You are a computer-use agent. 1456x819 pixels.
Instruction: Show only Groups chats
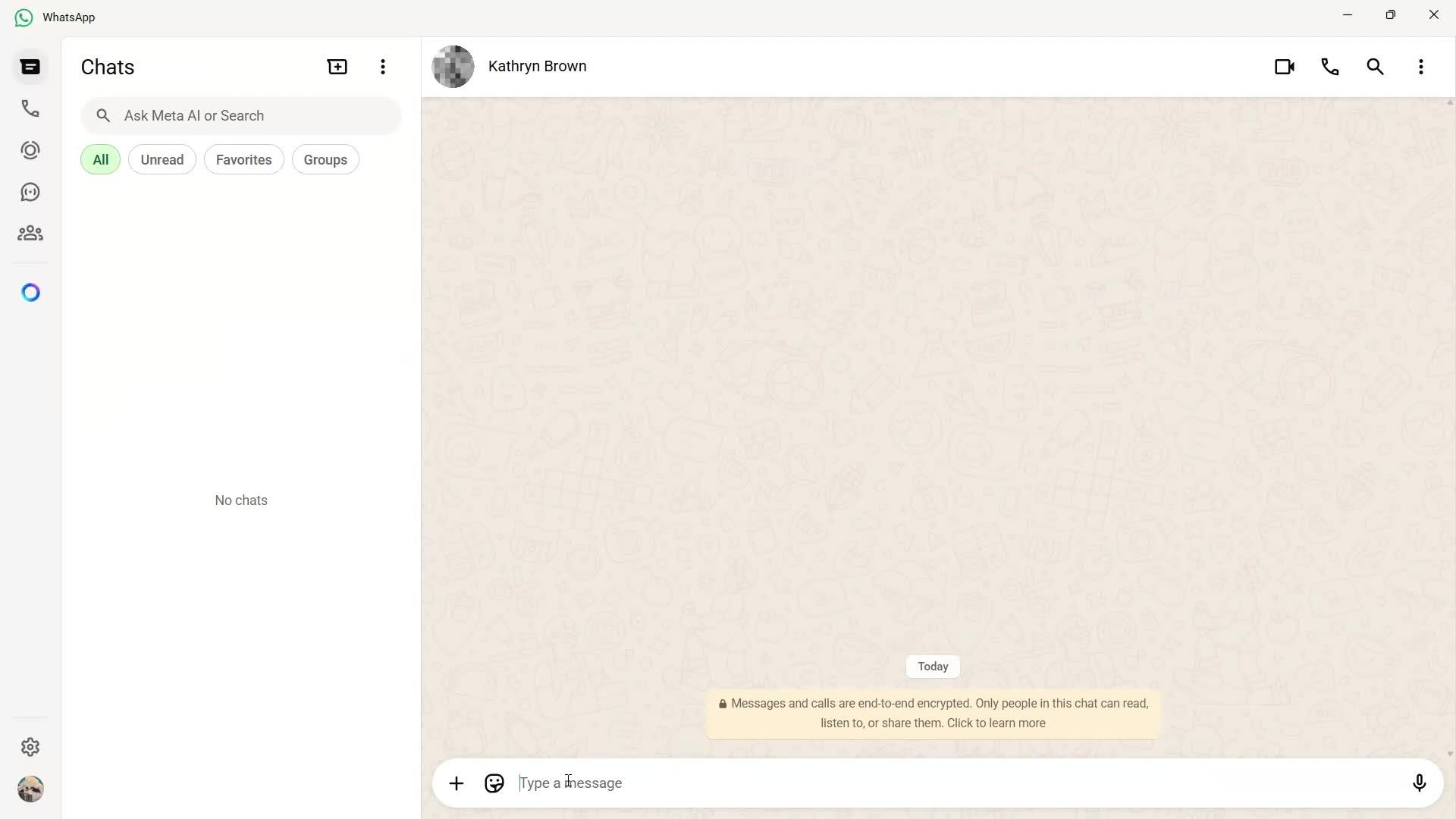pos(325,159)
